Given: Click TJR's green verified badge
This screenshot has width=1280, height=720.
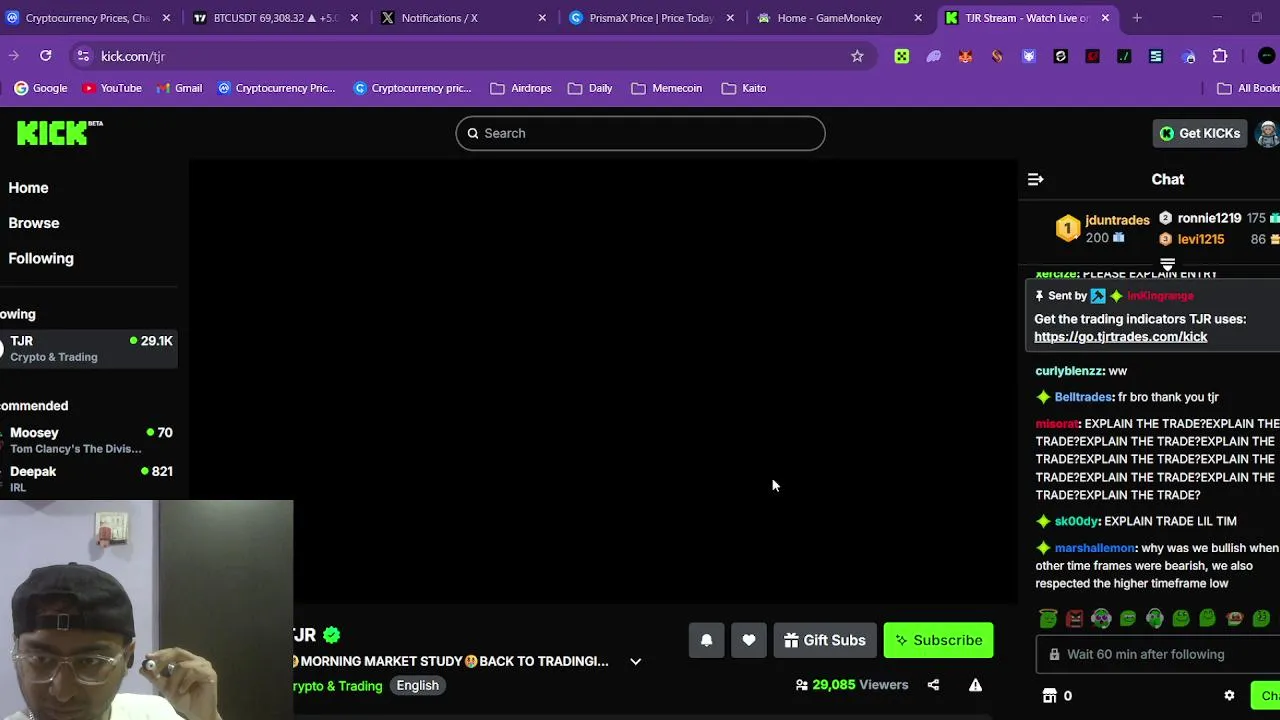Looking at the screenshot, I should point(332,635).
